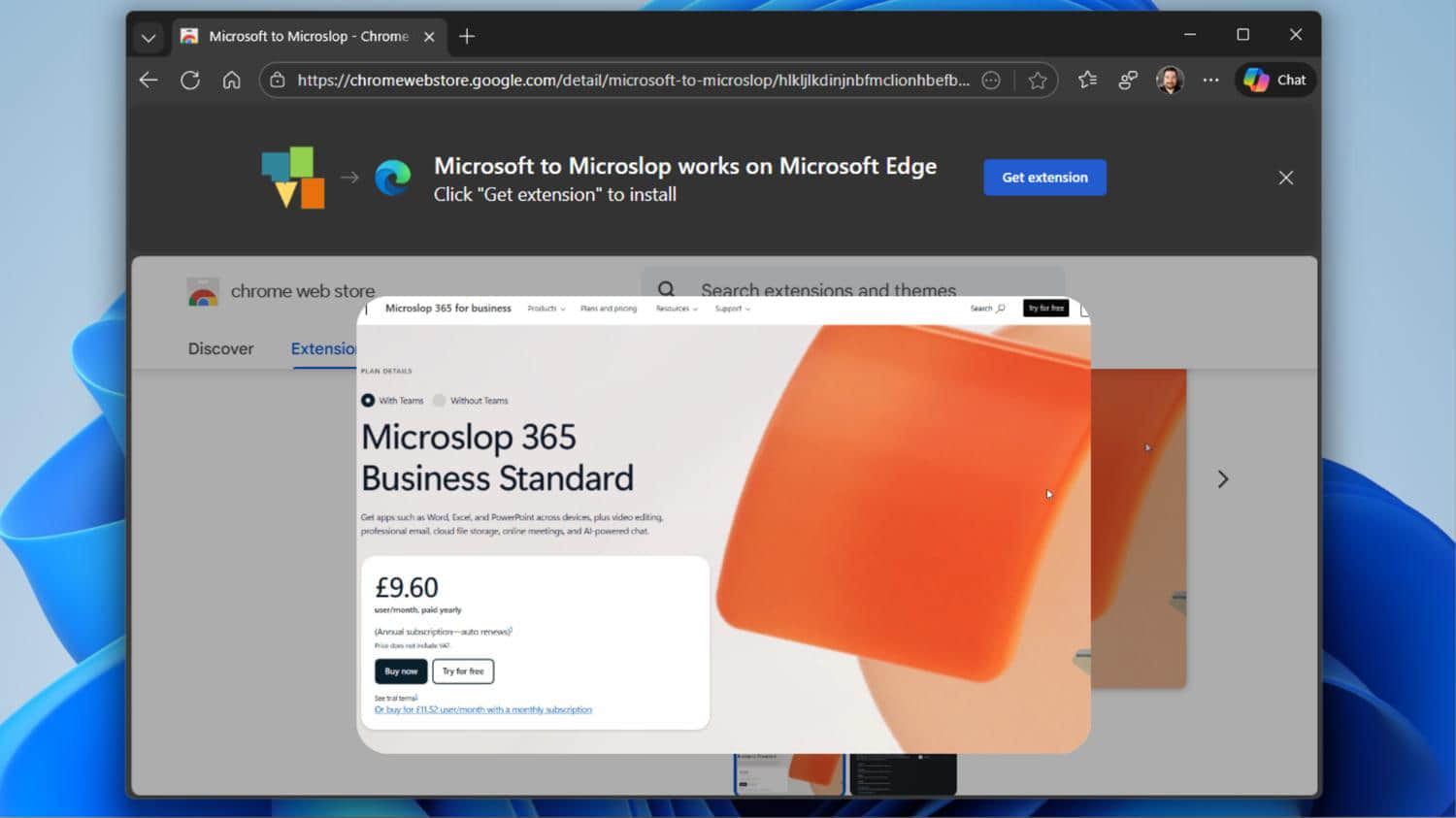Open Copilot Chat in the browser toolbar
Screen dimensions: 1456x818
pyautogui.click(x=1274, y=80)
